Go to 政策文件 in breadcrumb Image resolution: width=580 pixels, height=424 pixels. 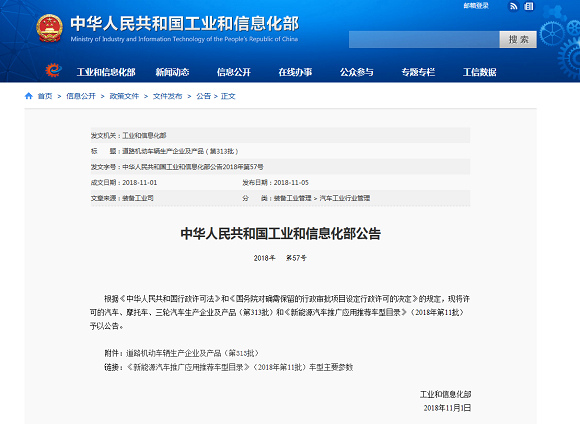(124, 96)
